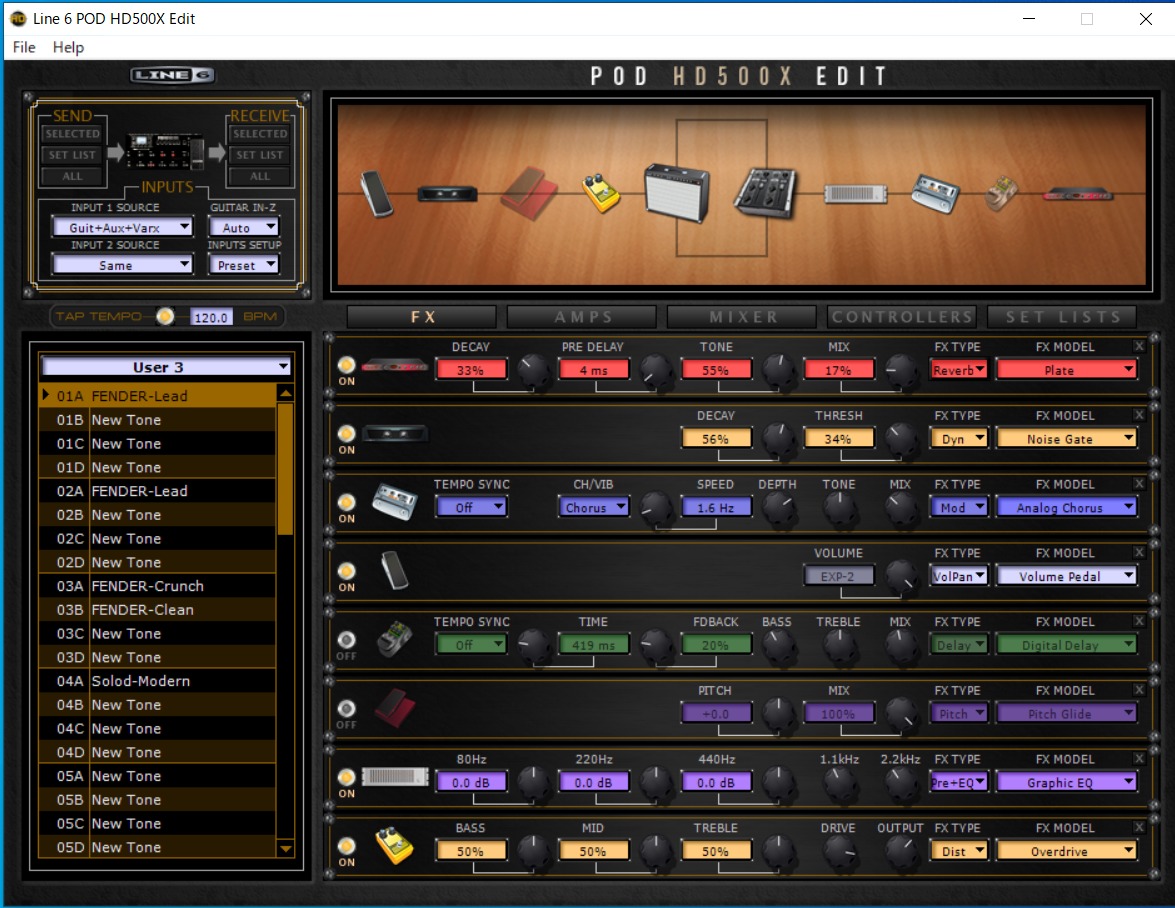Open the Guitar In-Z dropdown

(243, 227)
